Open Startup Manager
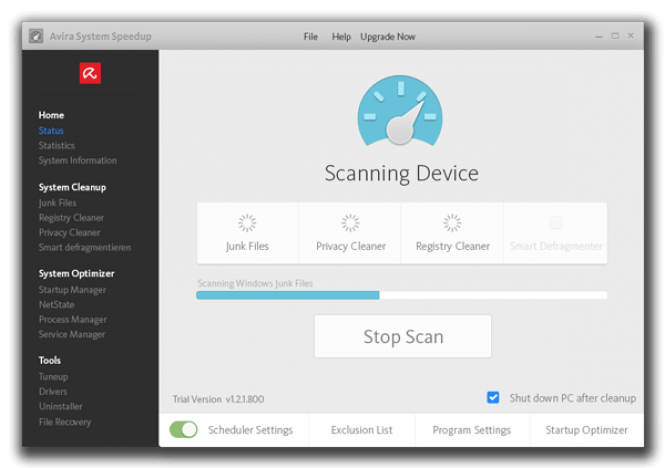Image resolution: width=665 pixels, height=468 pixels. tap(73, 290)
